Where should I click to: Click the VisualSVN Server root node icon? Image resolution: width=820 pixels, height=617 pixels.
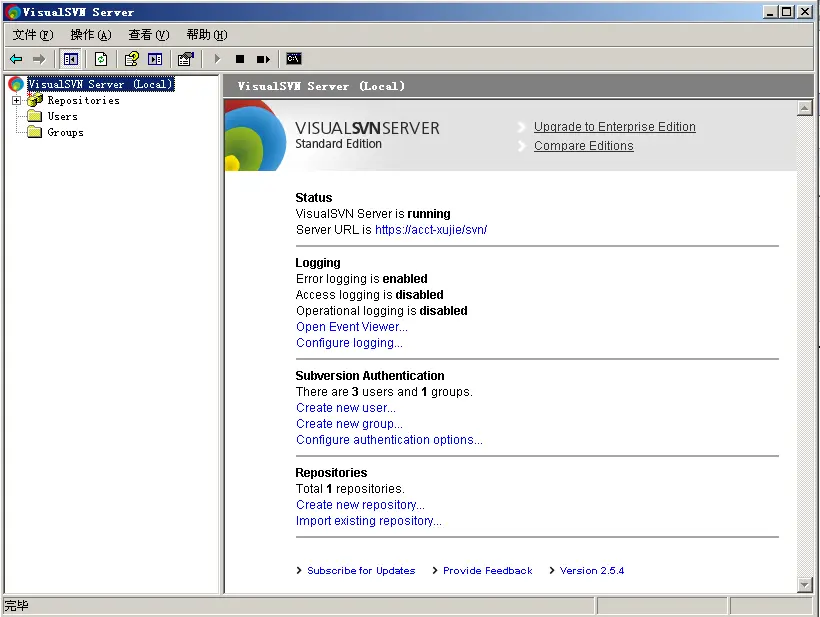(x=16, y=84)
